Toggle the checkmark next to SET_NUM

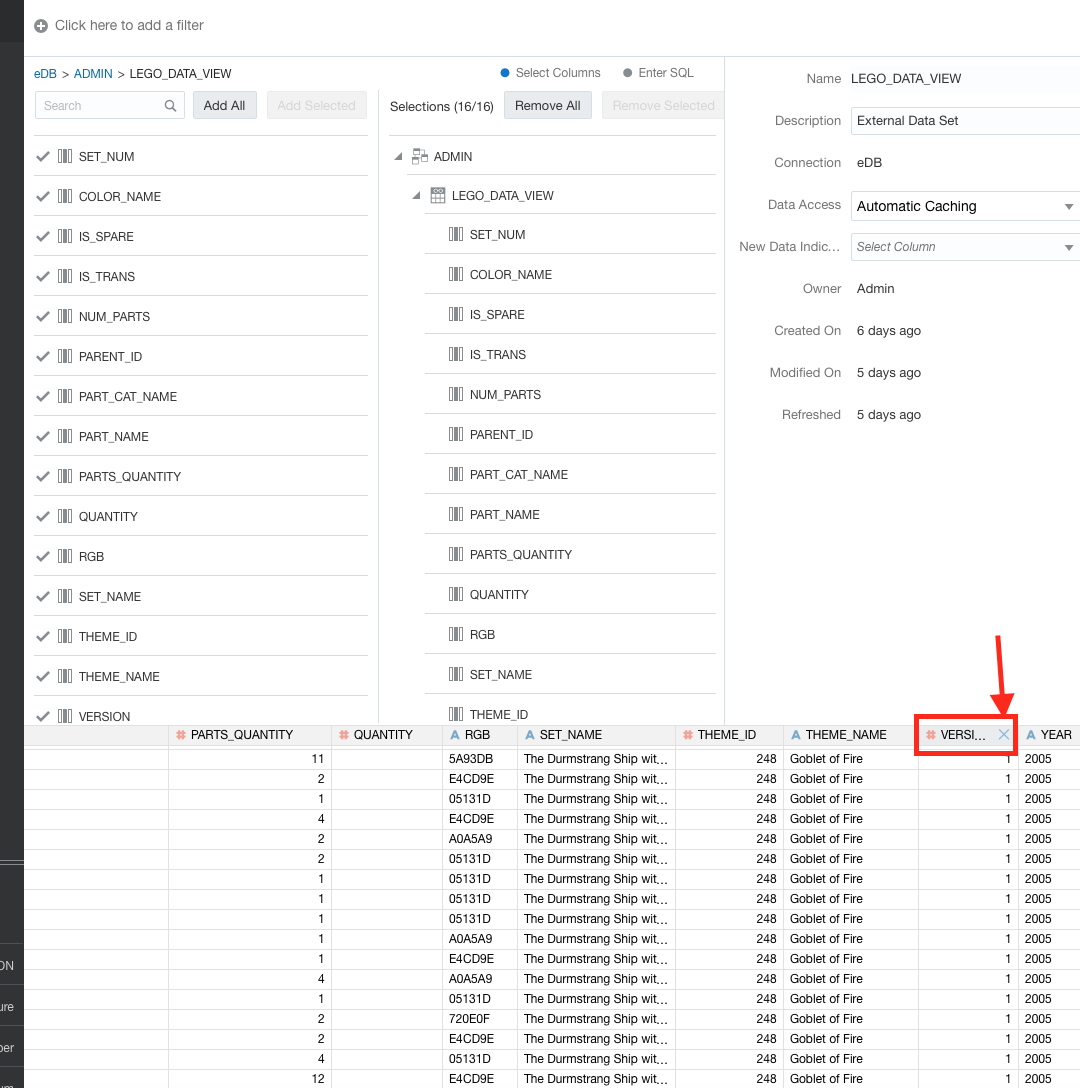click(x=43, y=156)
